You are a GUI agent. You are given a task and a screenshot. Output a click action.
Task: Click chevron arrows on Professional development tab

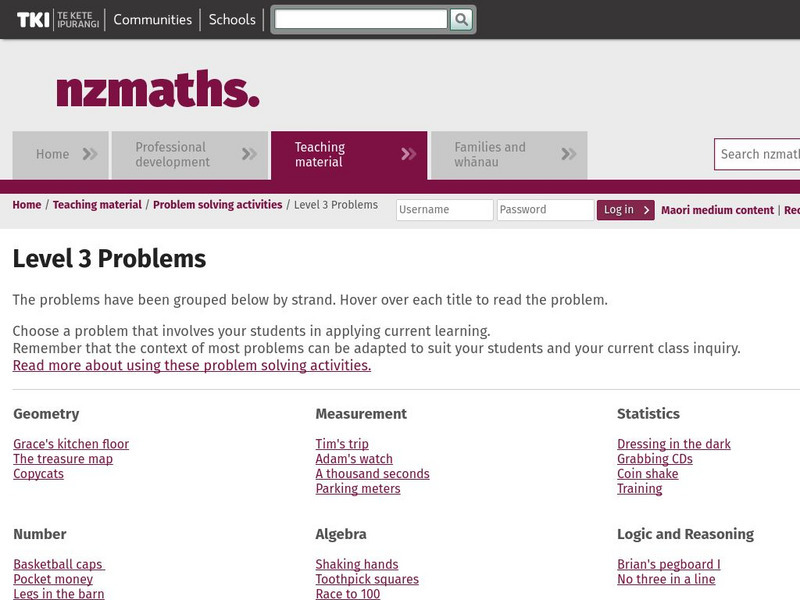pyautogui.click(x=249, y=154)
